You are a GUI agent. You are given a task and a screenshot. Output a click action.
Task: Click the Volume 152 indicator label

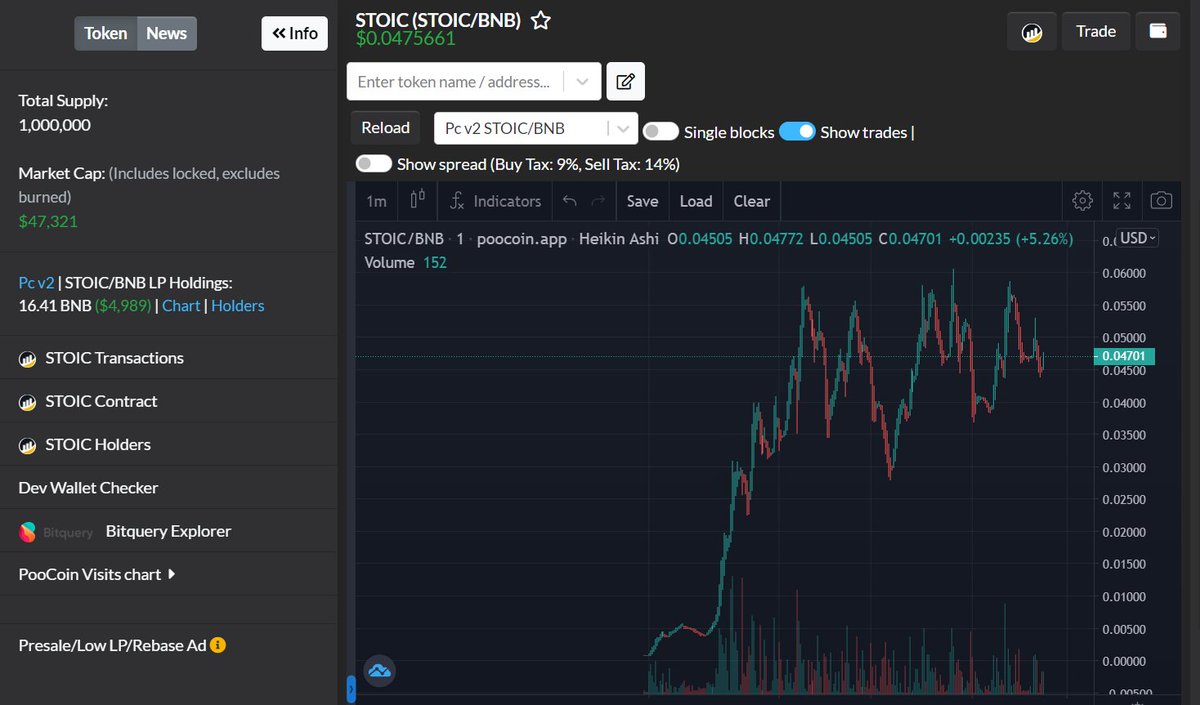[x=405, y=263]
